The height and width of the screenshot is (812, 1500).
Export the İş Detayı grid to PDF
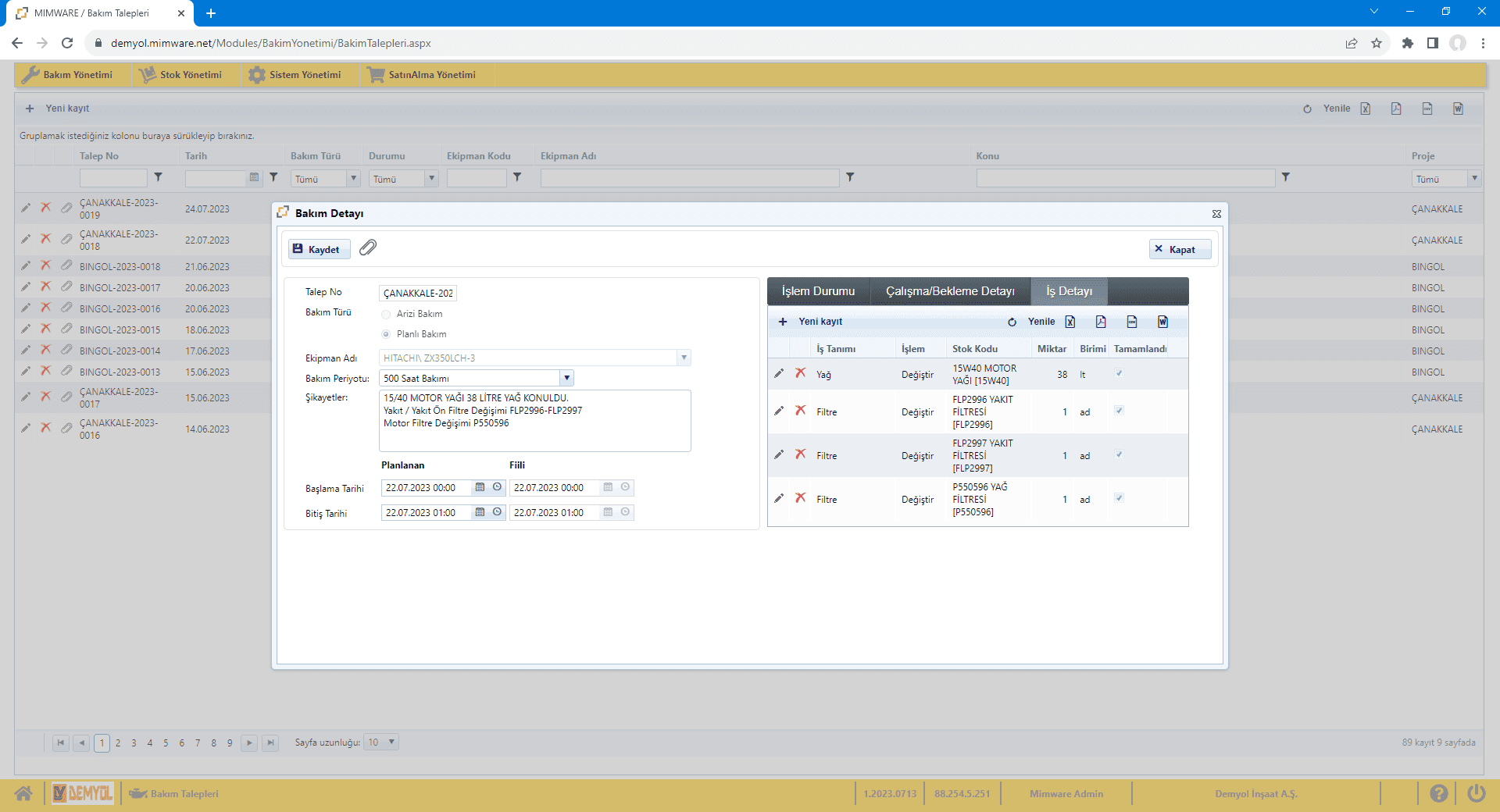1101,322
